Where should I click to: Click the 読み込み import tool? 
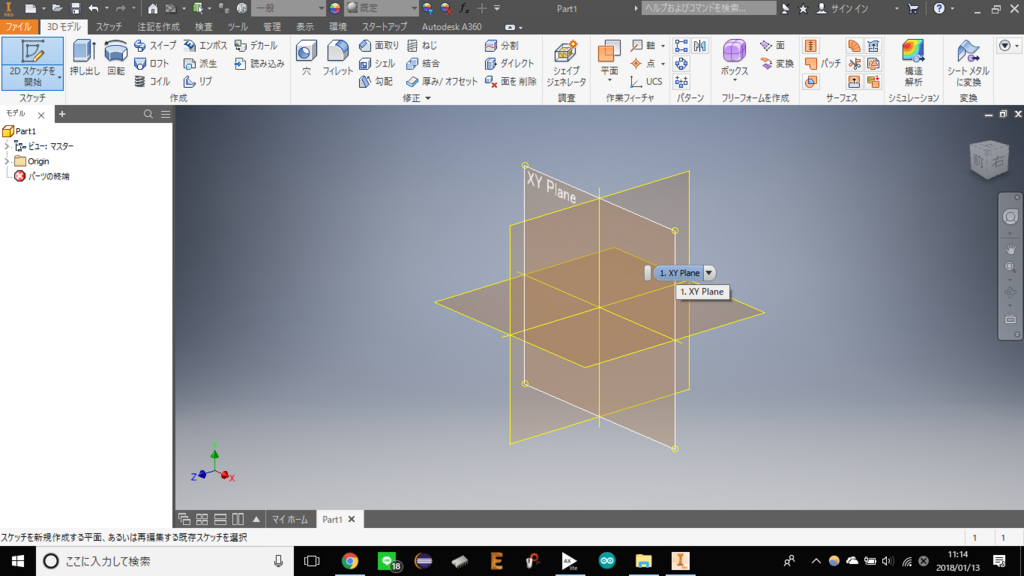coord(259,63)
